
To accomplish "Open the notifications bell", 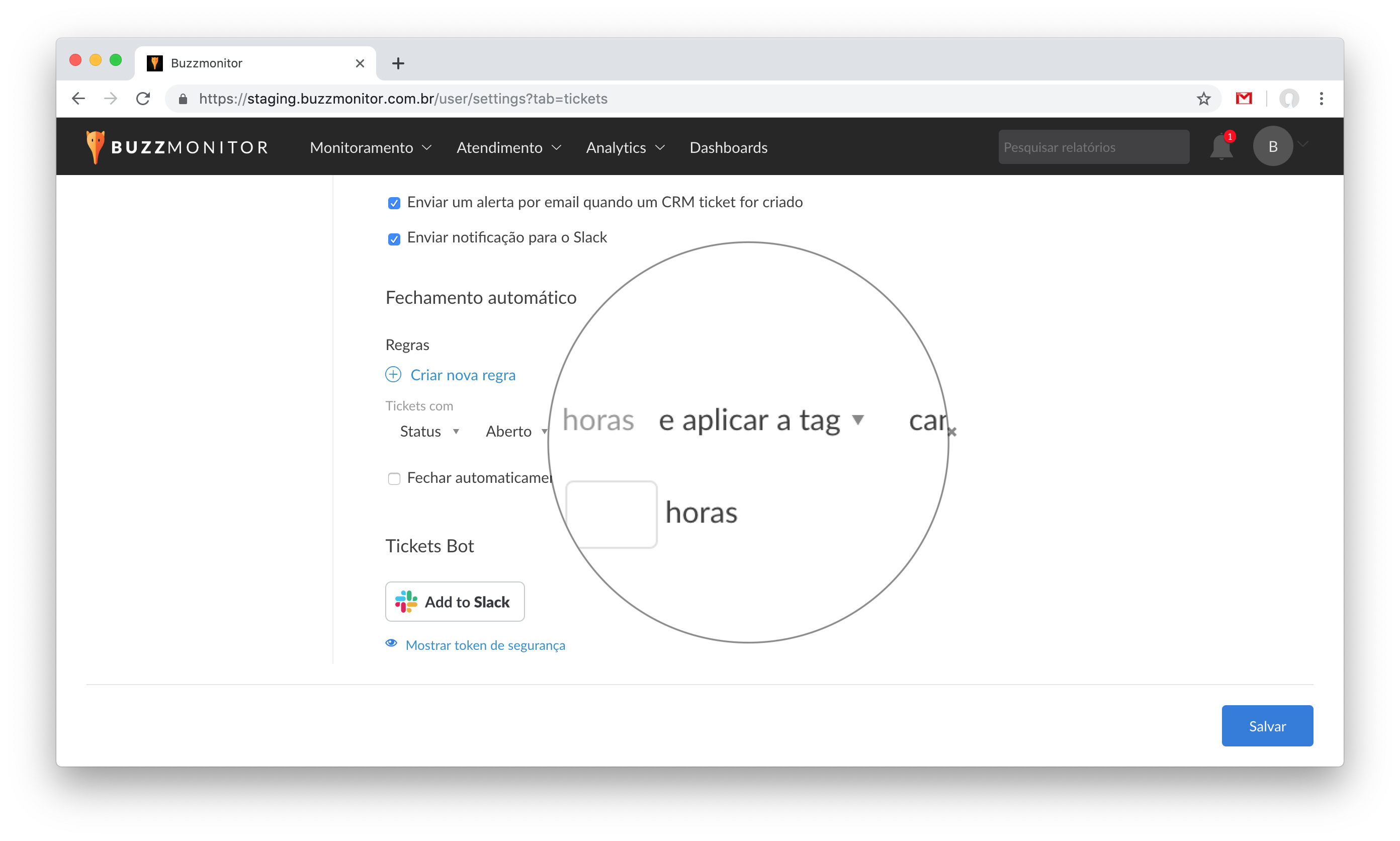I will pos(1221,147).
